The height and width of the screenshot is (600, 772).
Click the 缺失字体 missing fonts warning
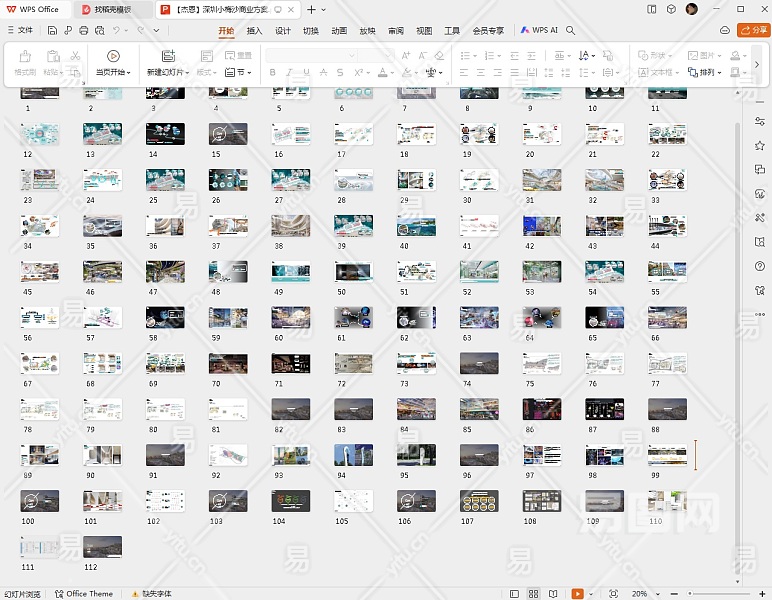(x=153, y=594)
